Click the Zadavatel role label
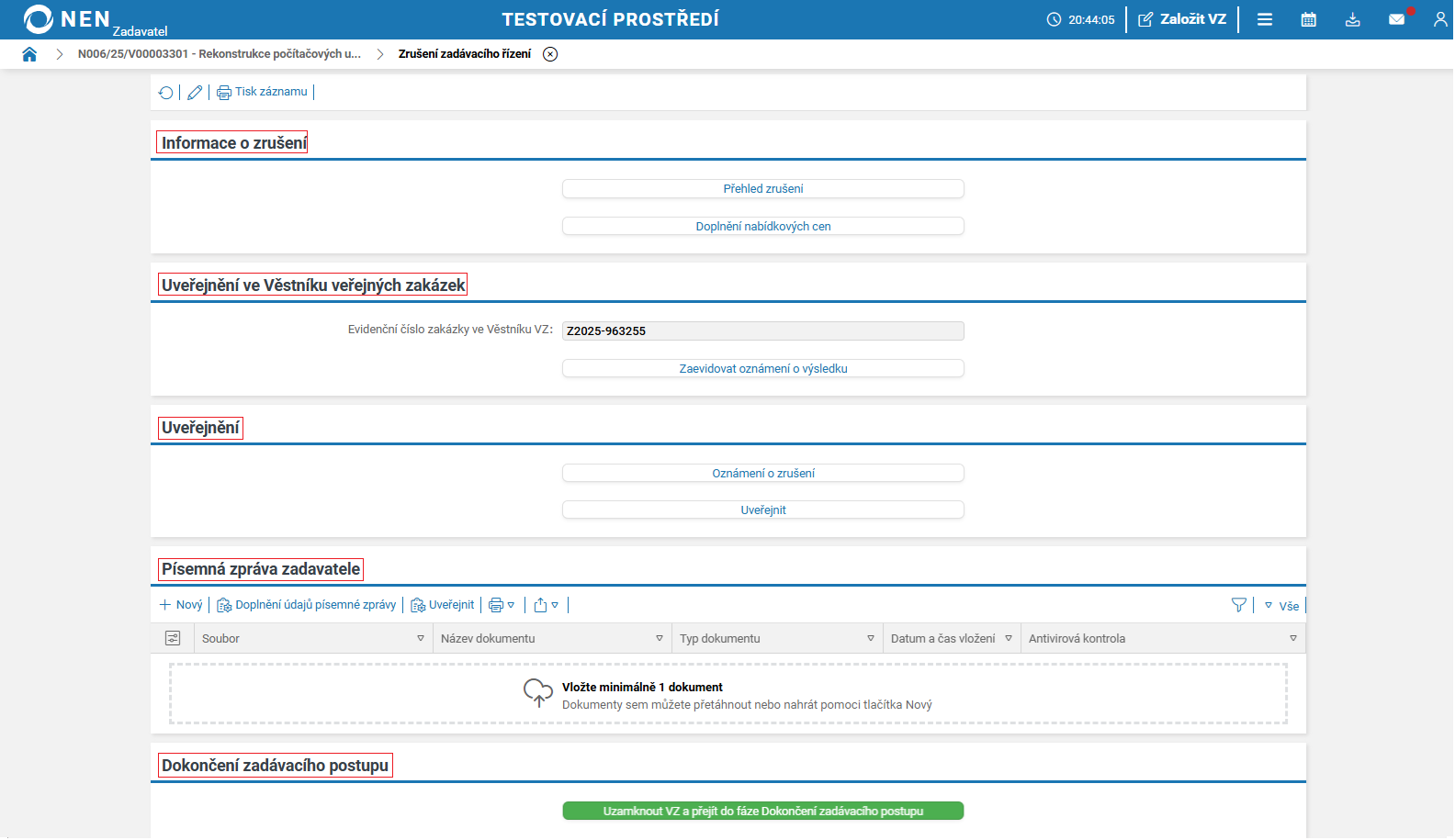 click(141, 31)
